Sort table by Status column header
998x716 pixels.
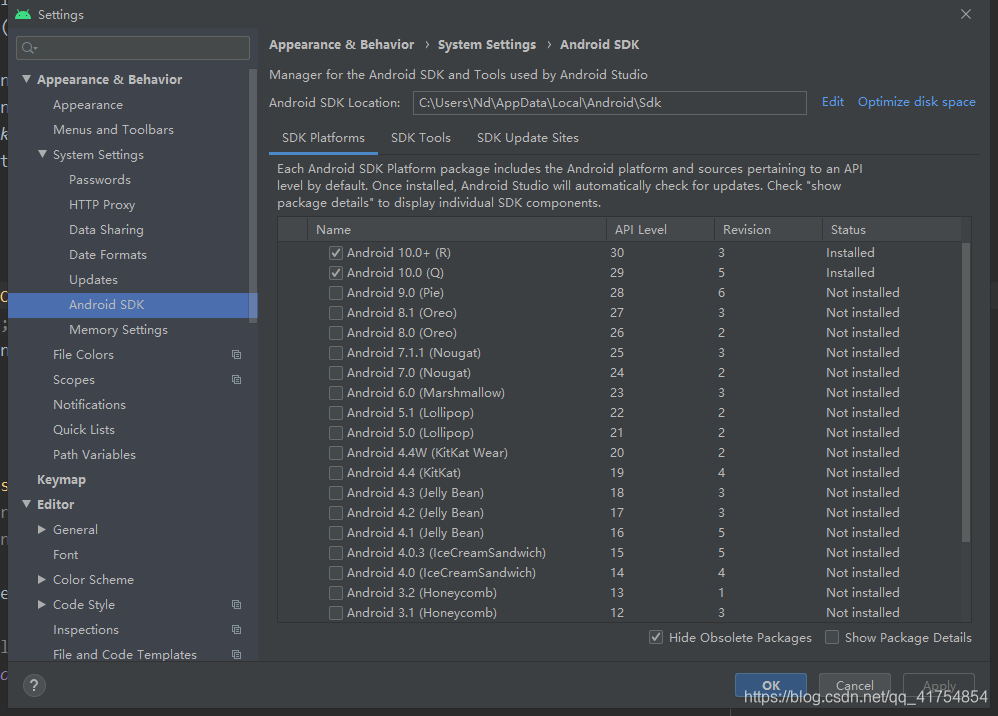(892, 230)
